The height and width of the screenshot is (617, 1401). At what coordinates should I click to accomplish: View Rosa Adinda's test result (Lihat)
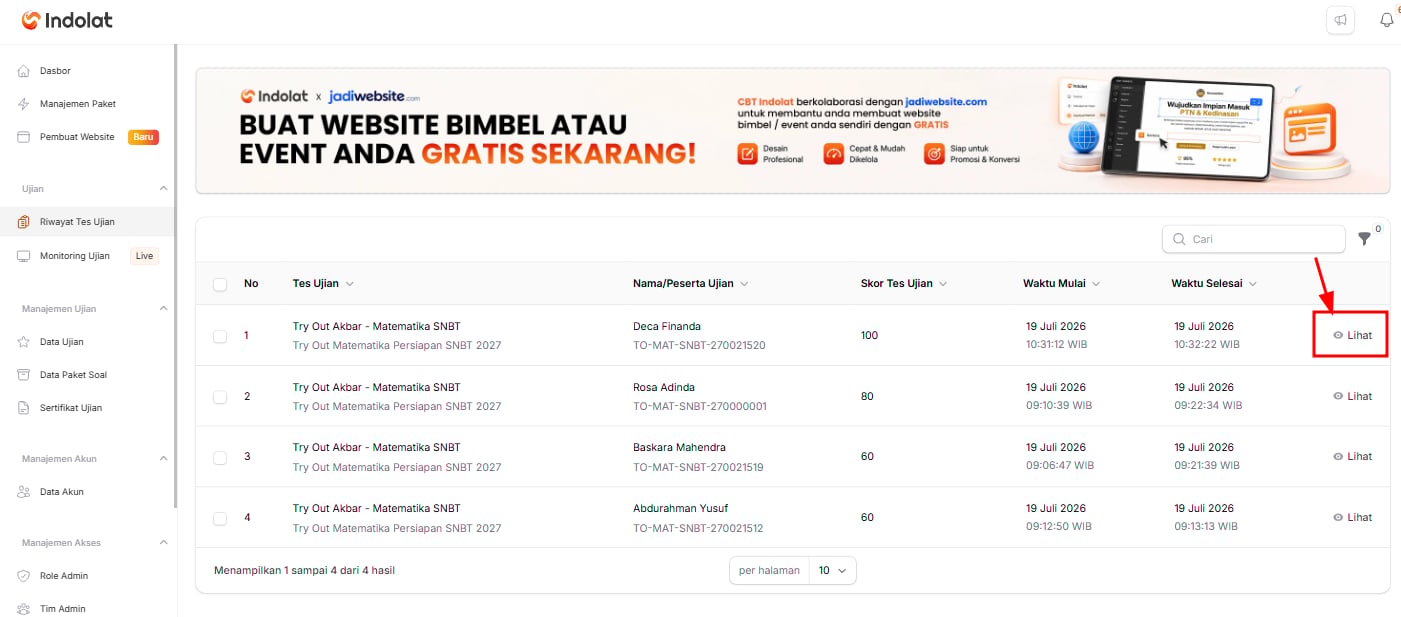[x=1352, y=396]
